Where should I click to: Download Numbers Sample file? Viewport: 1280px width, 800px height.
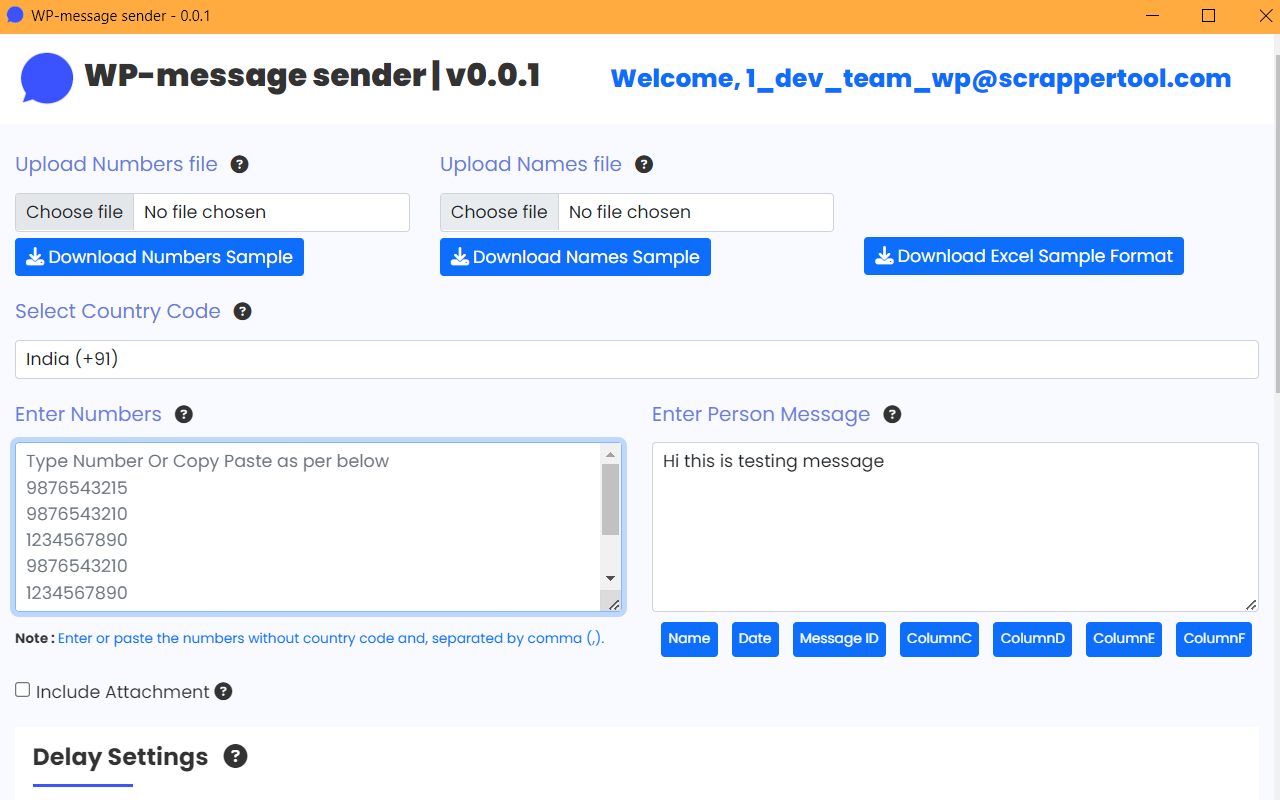tap(159, 257)
